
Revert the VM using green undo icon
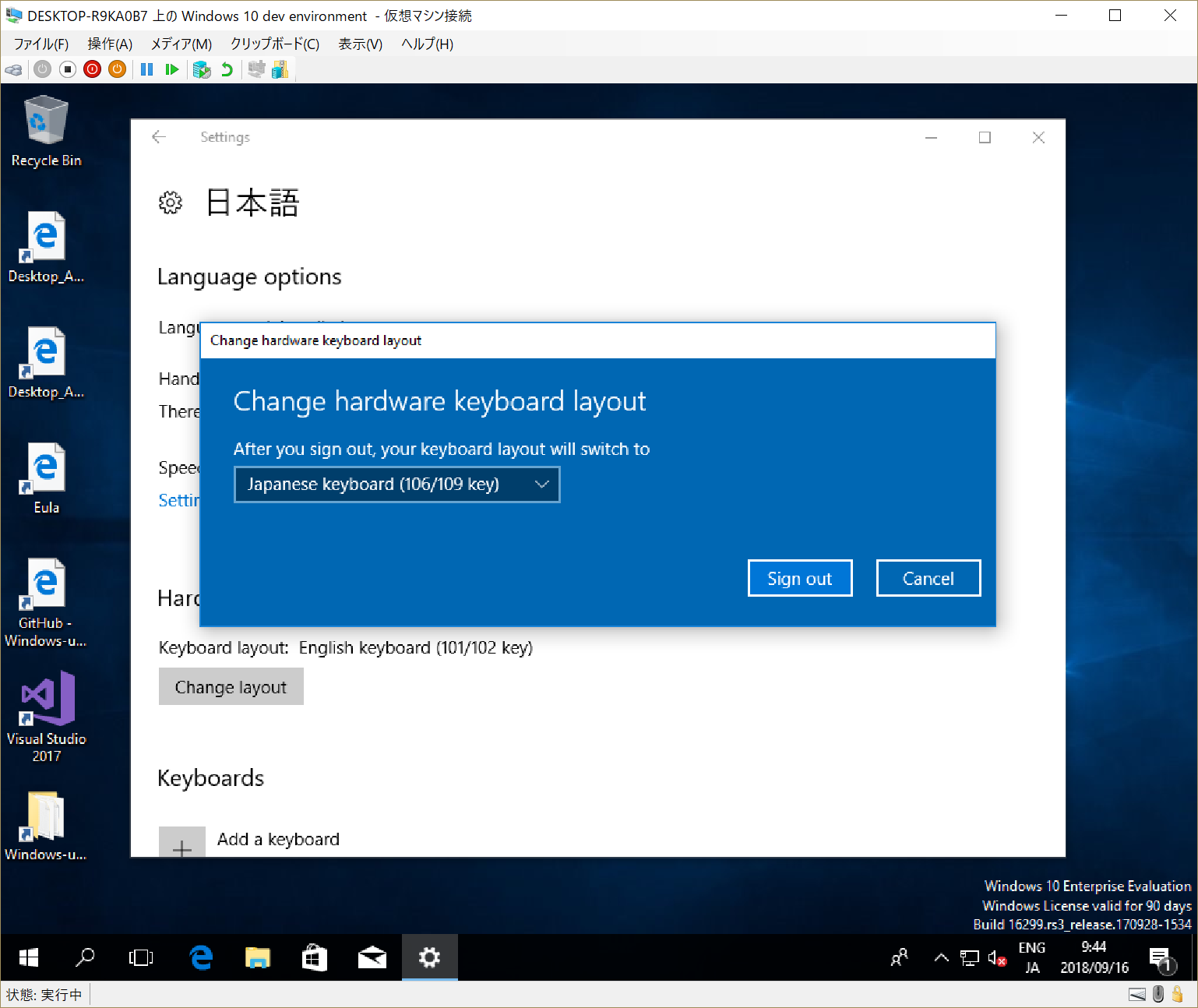[227, 69]
